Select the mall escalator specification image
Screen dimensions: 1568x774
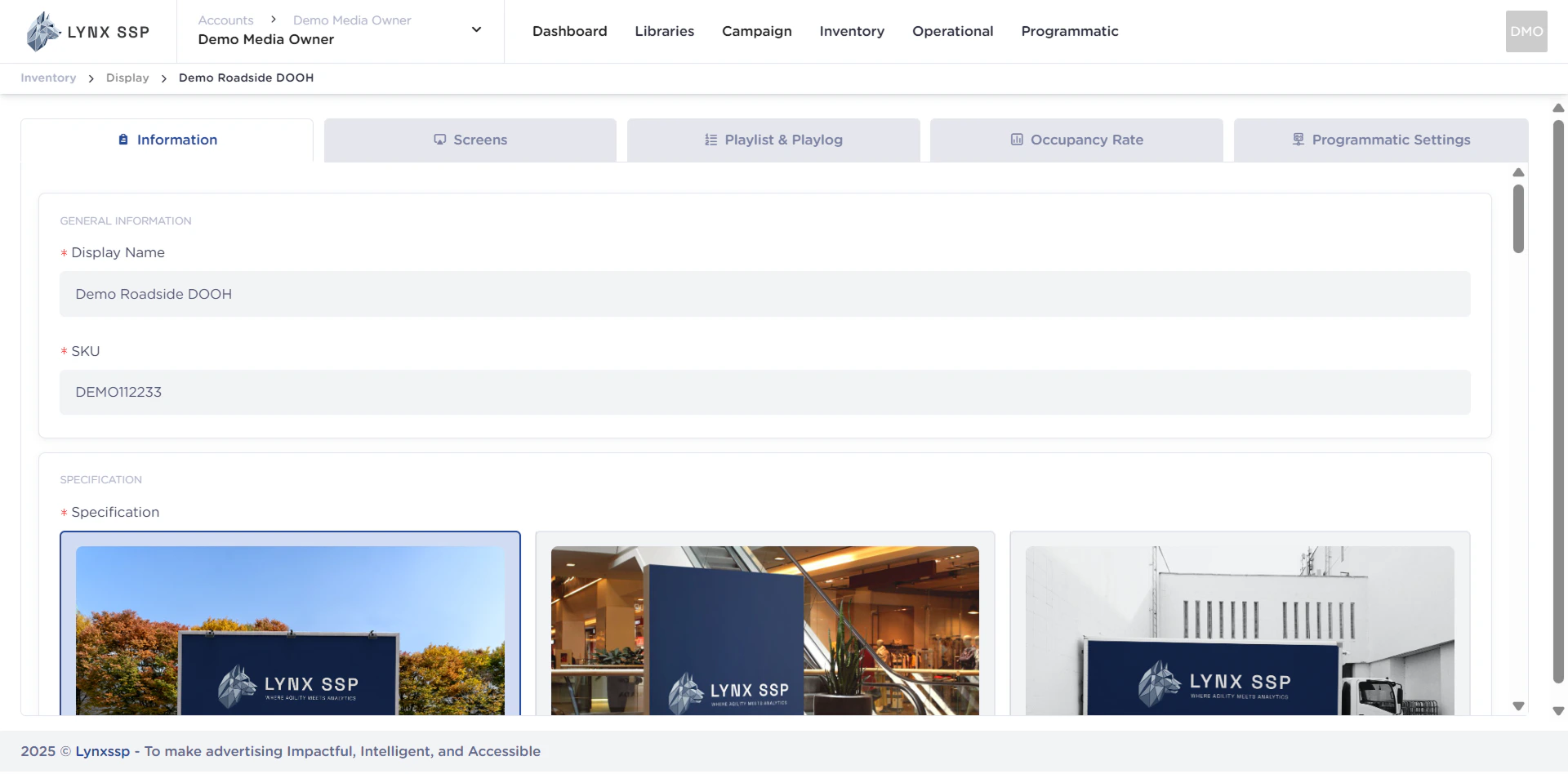(x=764, y=629)
